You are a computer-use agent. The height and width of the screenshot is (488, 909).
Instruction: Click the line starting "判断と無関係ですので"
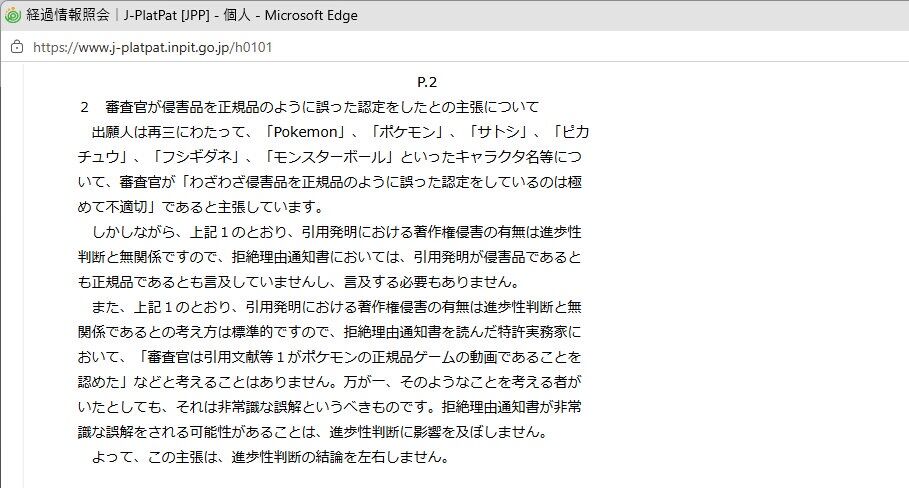(x=329, y=257)
